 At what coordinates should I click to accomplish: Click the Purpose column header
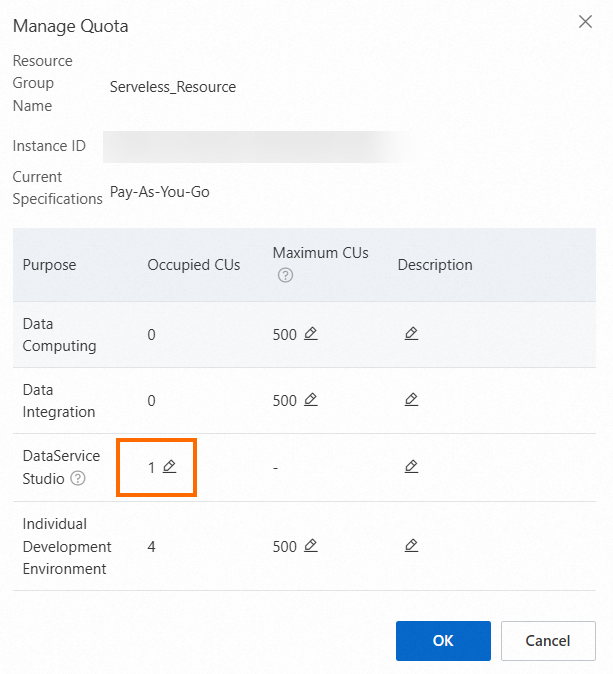tap(49, 265)
